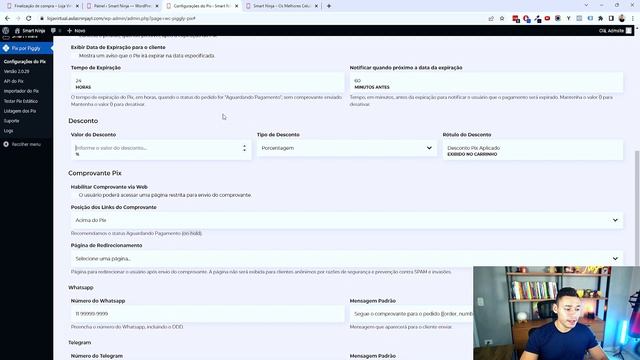Toggle Habilitar Comprovante via Web checkbox
640x360 pixels.
(x=75, y=195)
